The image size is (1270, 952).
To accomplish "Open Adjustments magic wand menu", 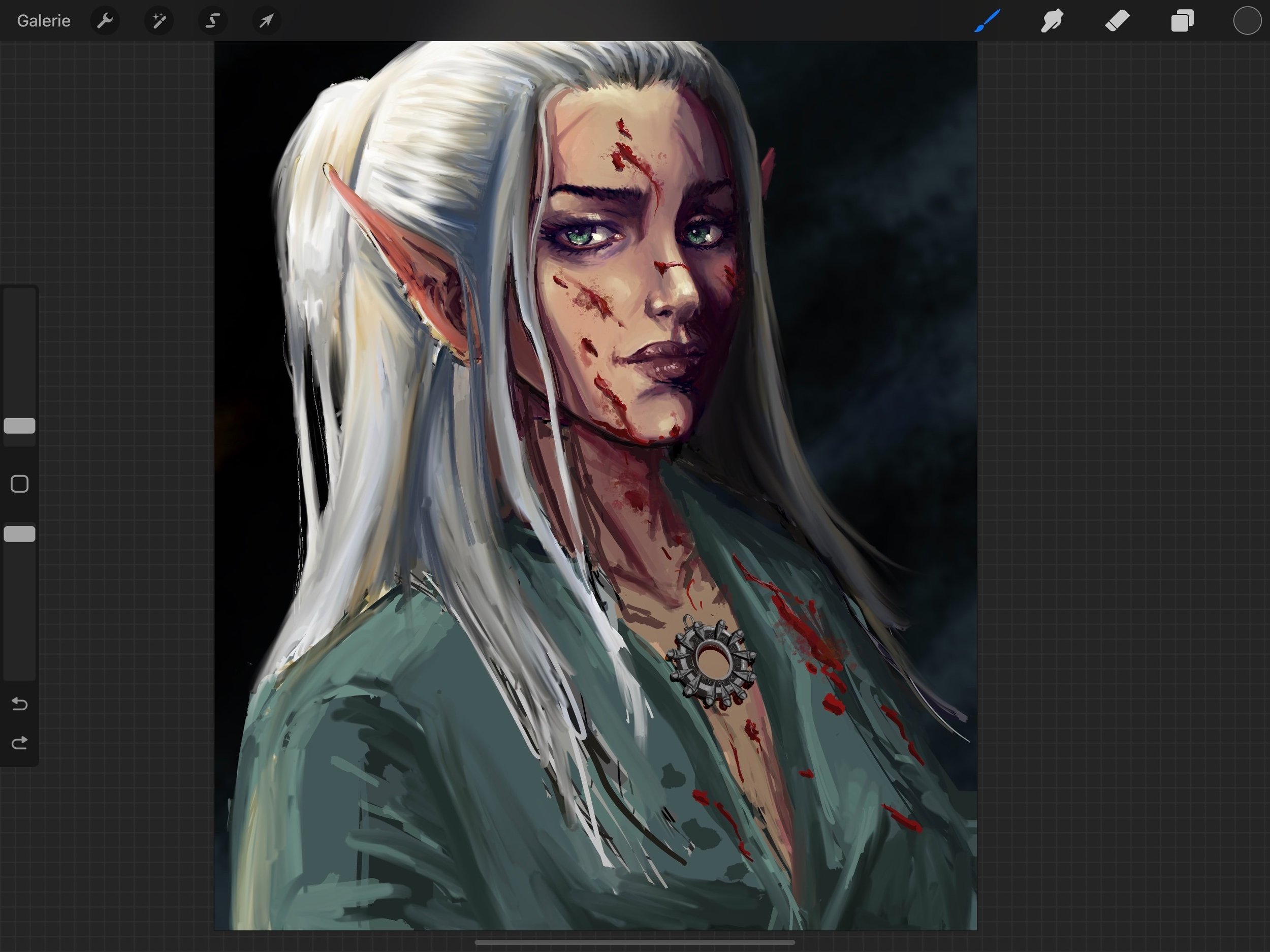I will tap(158, 21).
